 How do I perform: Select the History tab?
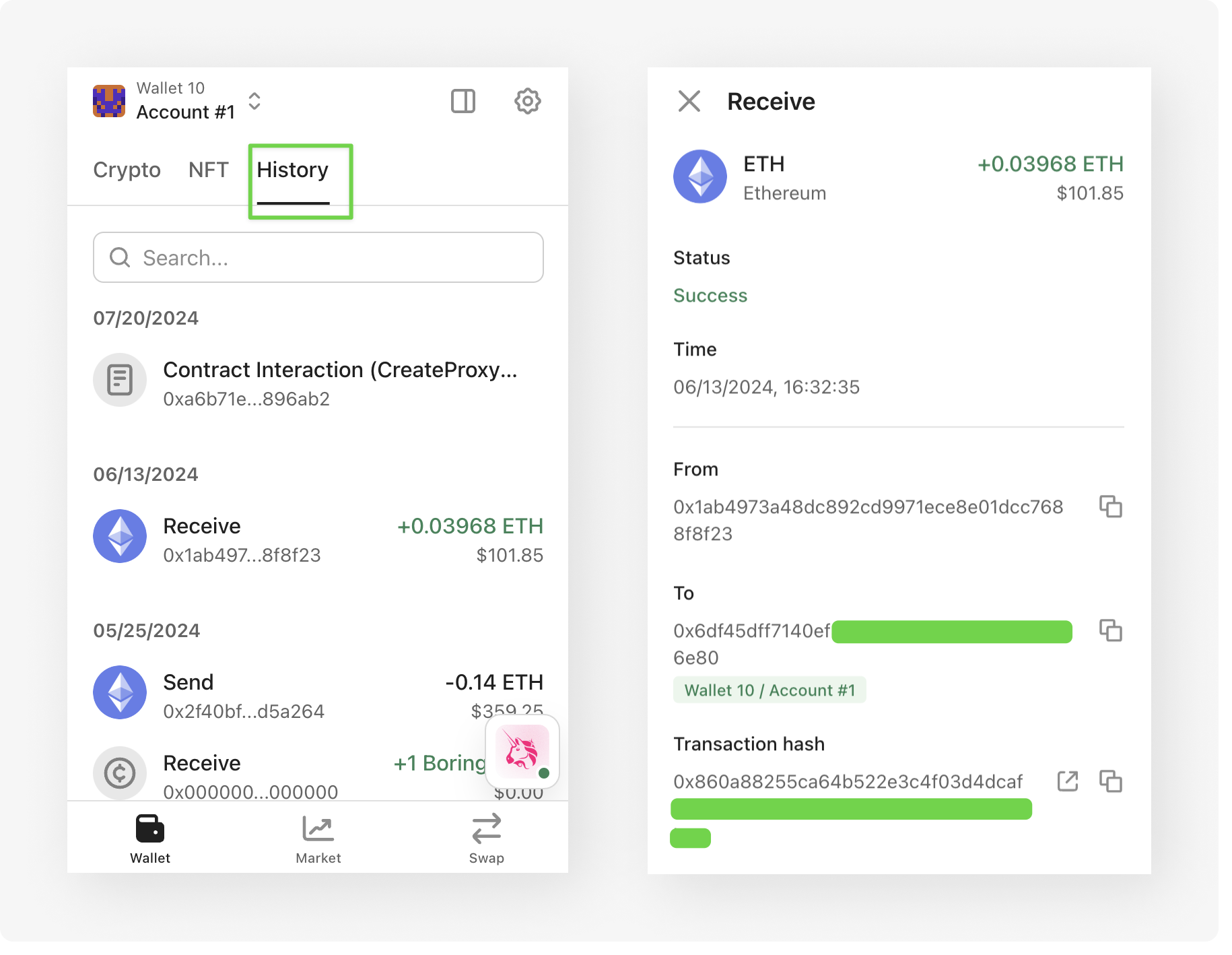click(x=293, y=170)
